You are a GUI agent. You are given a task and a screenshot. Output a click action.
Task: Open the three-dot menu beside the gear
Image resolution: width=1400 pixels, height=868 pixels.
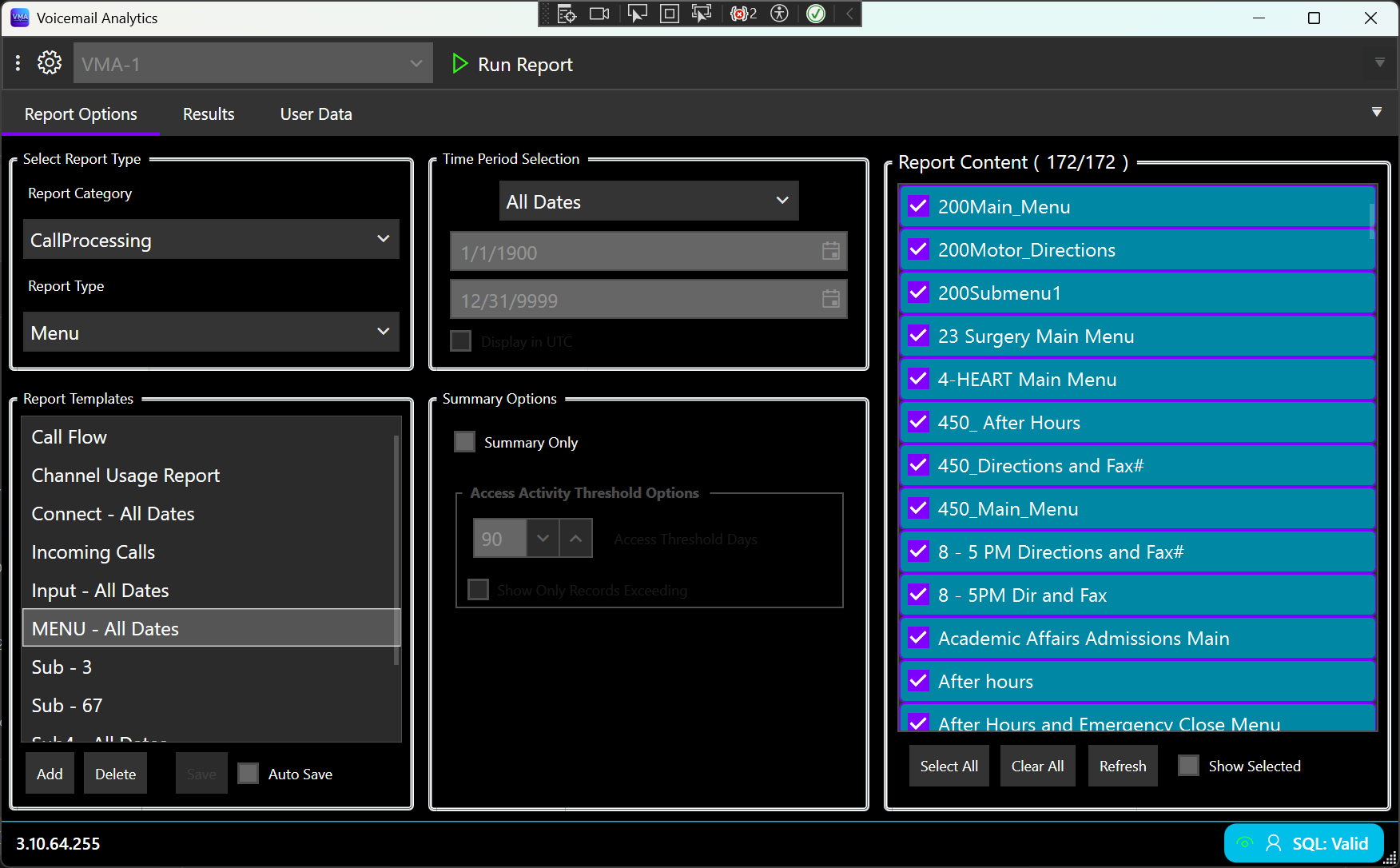[x=18, y=62]
